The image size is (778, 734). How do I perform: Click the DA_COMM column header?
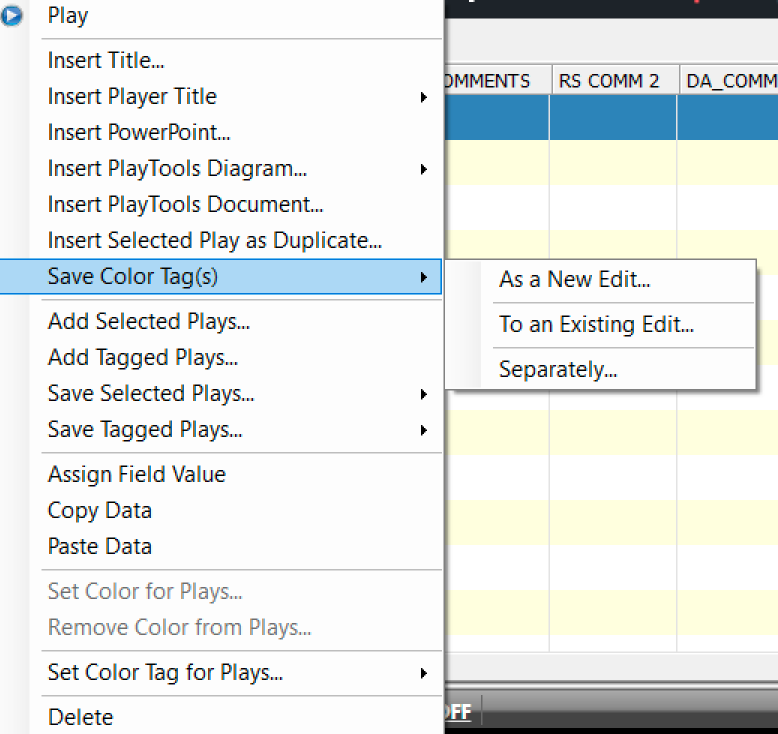pos(729,80)
